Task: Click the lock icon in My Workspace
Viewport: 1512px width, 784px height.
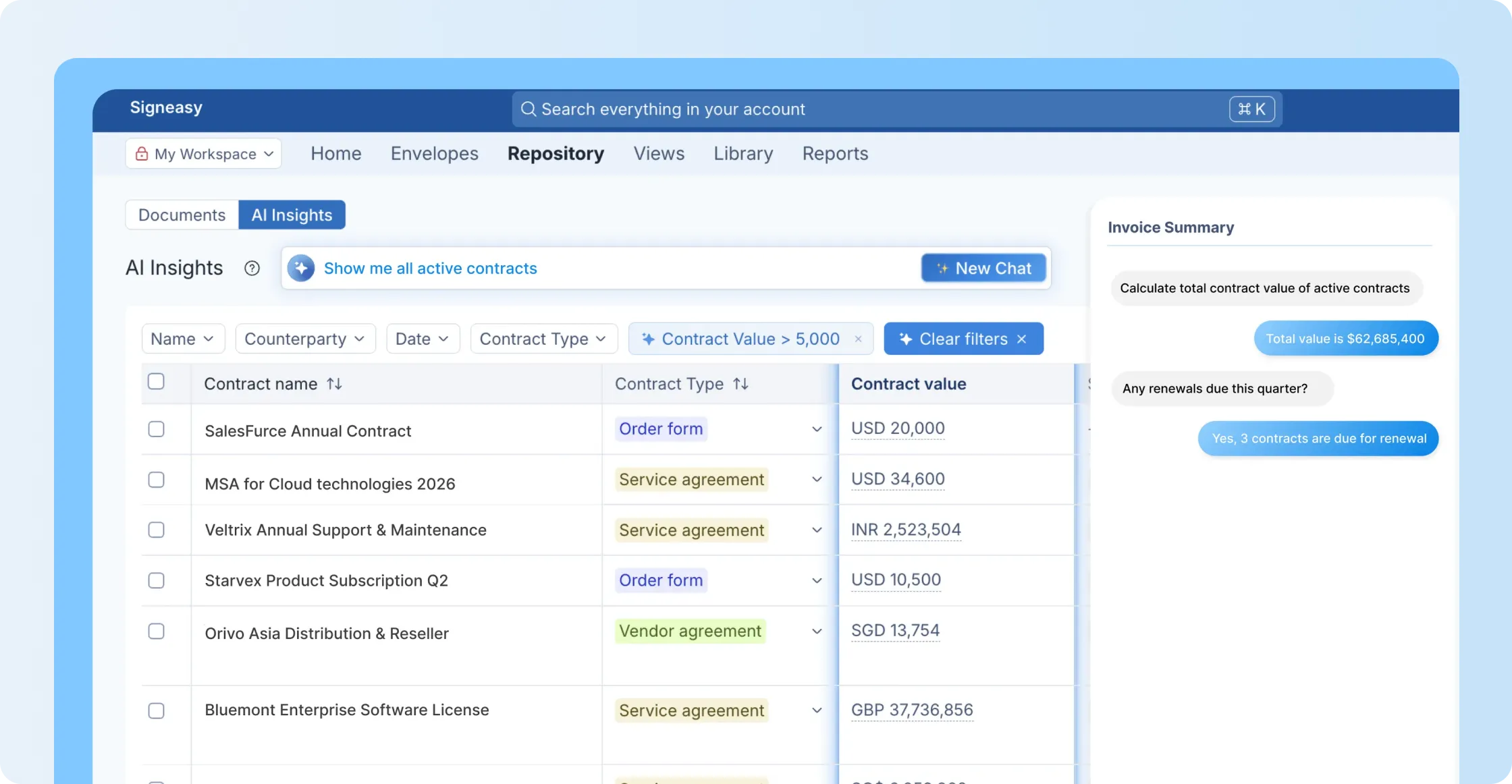Action: 142,154
